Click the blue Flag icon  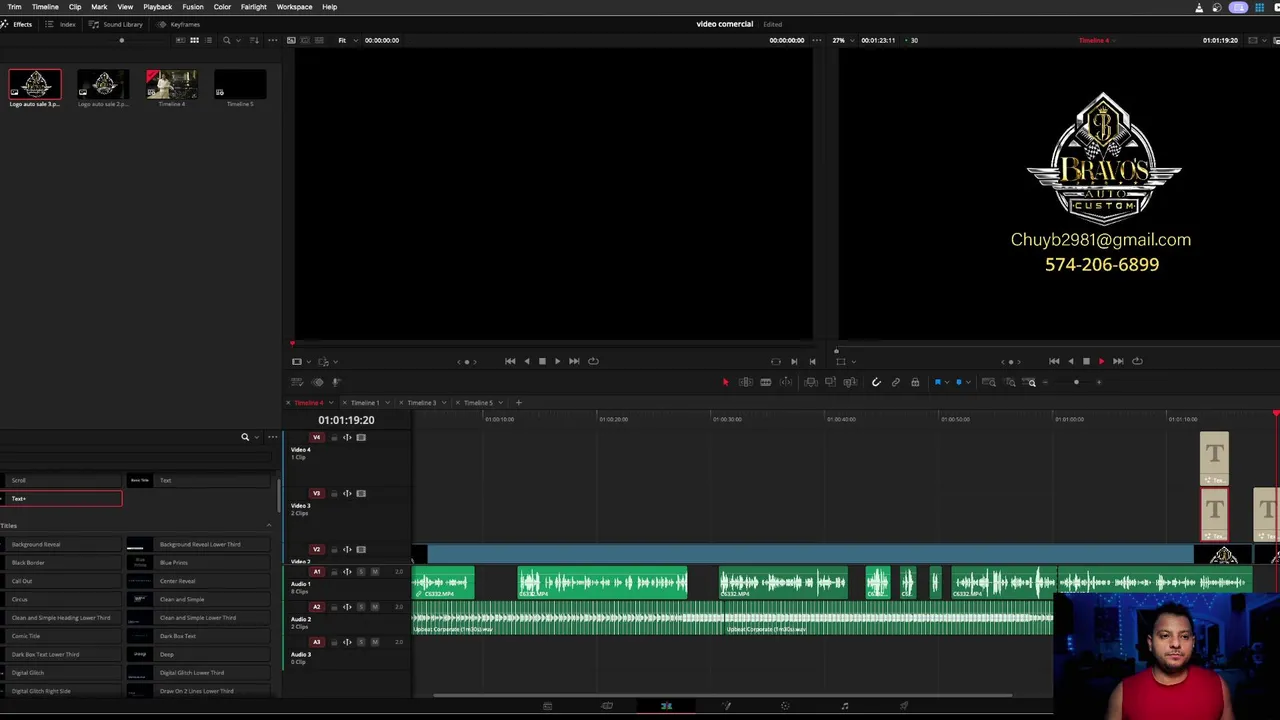[x=938, y=382]
